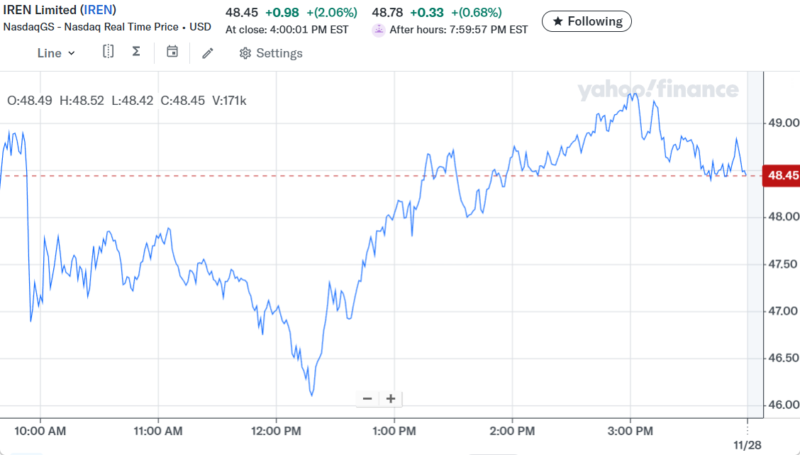Open the indicators sigma icon
The height and width of the screenshot is (455, 800).
(136, 52)
